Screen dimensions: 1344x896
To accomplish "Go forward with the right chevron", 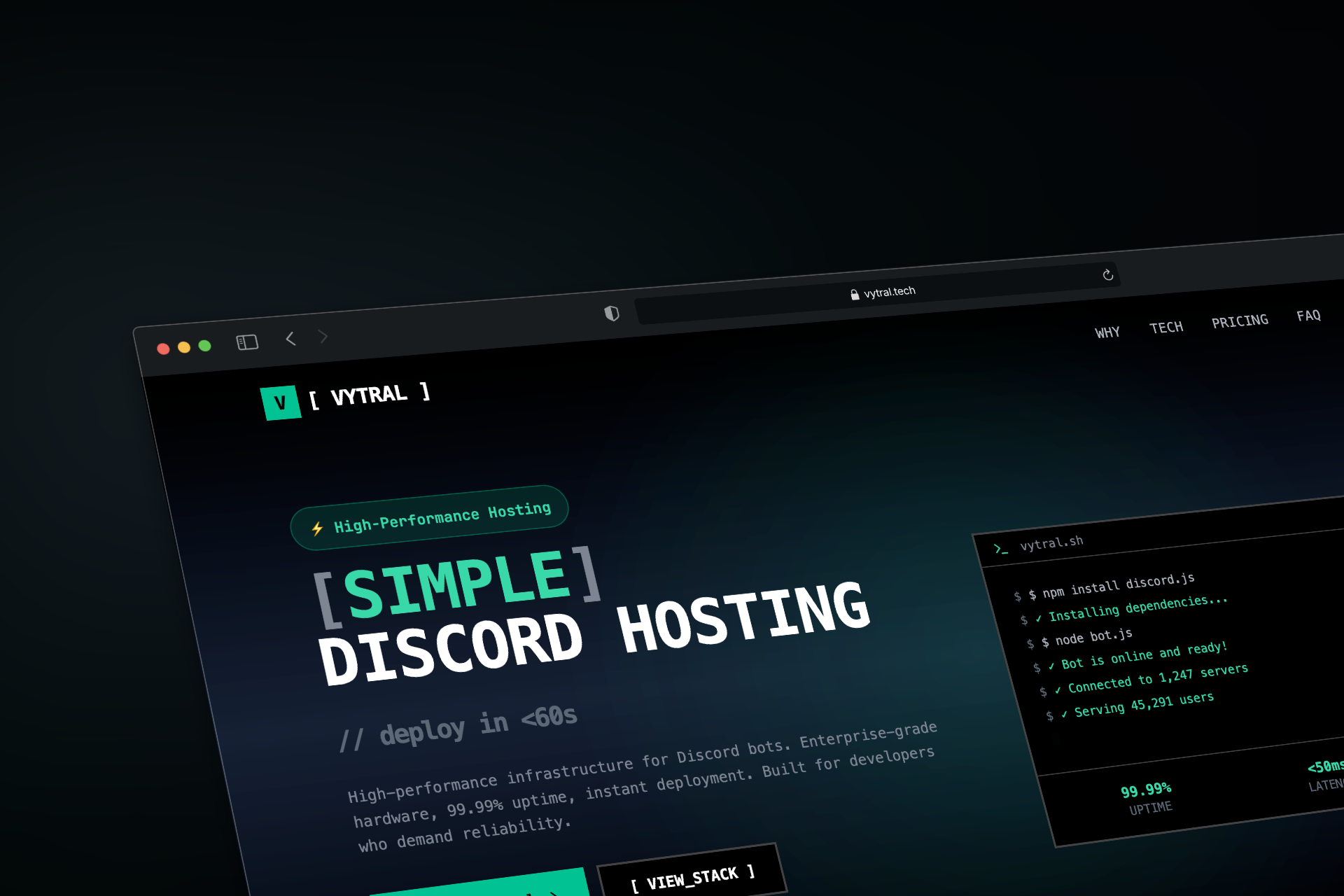I will click(323, 337).
